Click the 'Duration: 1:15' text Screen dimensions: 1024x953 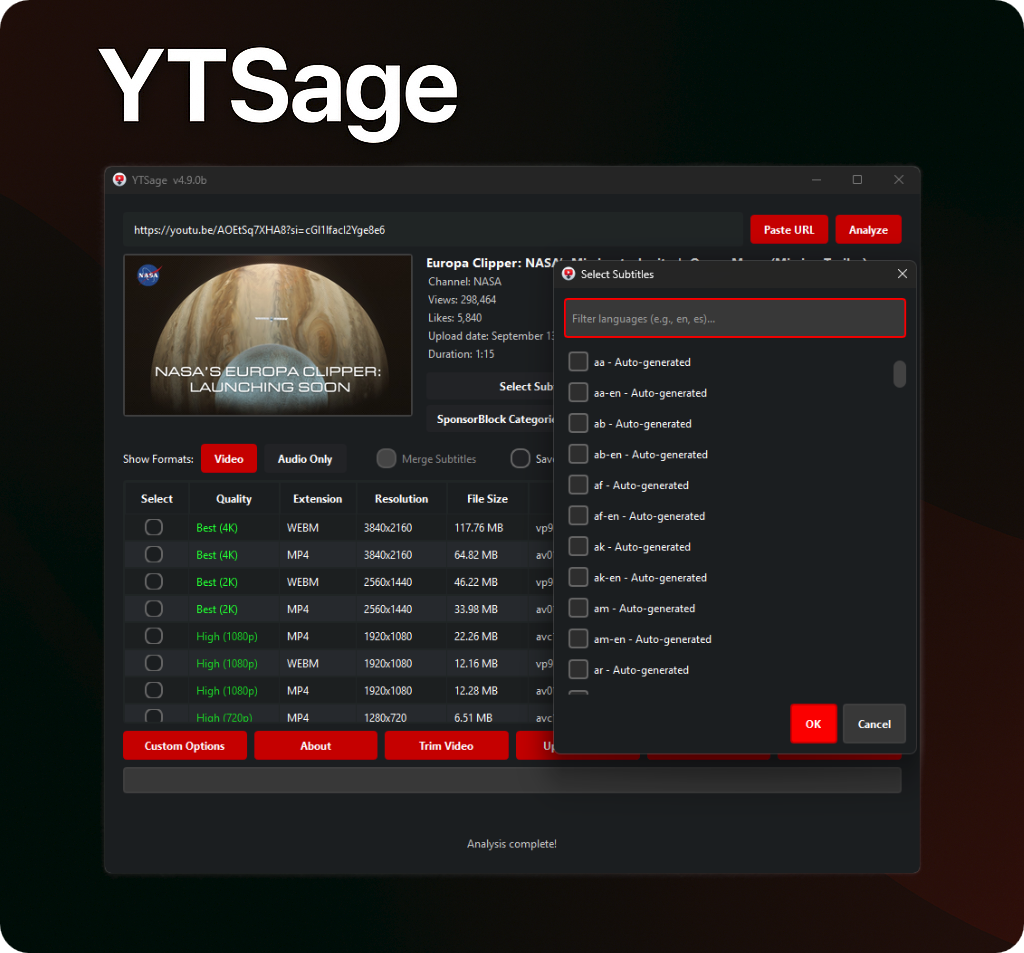(x=461, y=353)
